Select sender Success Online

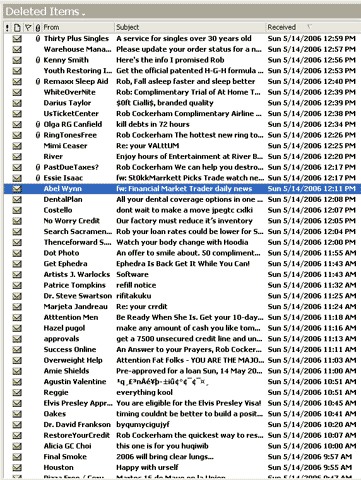(x=70, y=349)
